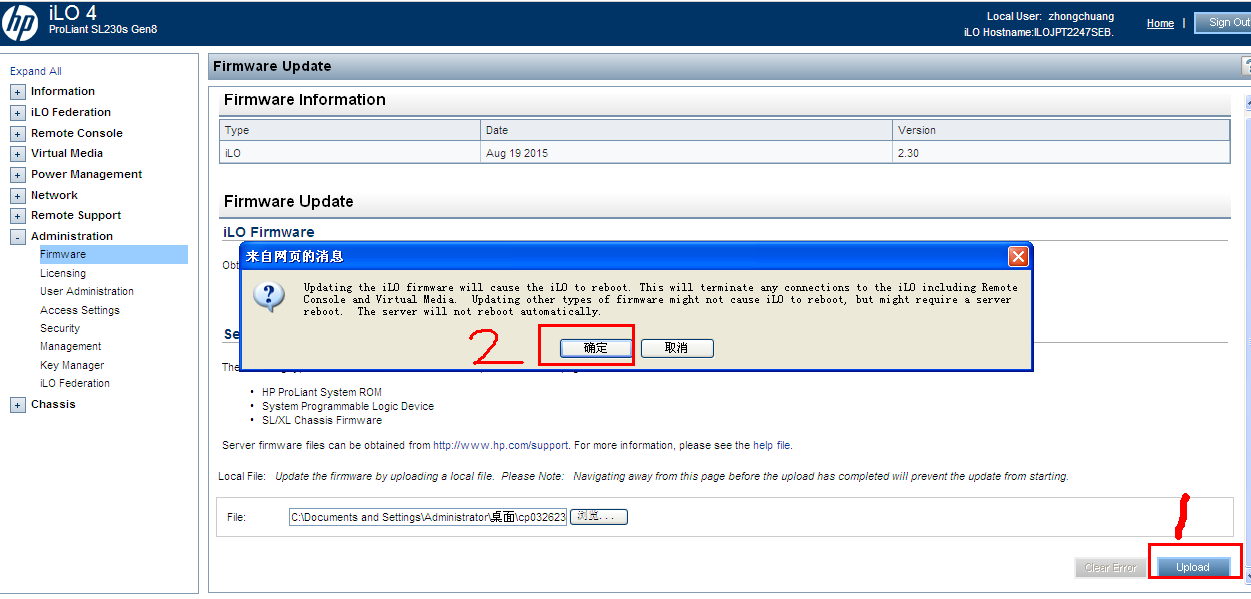Open the hp.com support link
The image size is (1251, 599).
tap(500, 445)
